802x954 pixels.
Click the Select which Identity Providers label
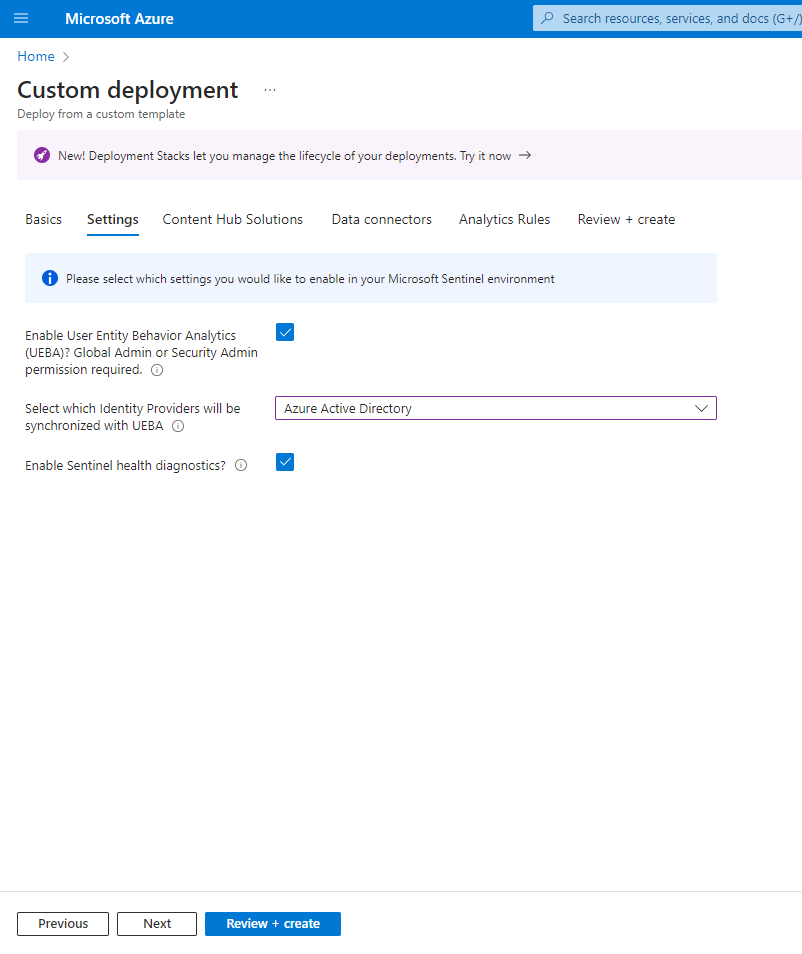pyautogui.click(x=133, y=417)
